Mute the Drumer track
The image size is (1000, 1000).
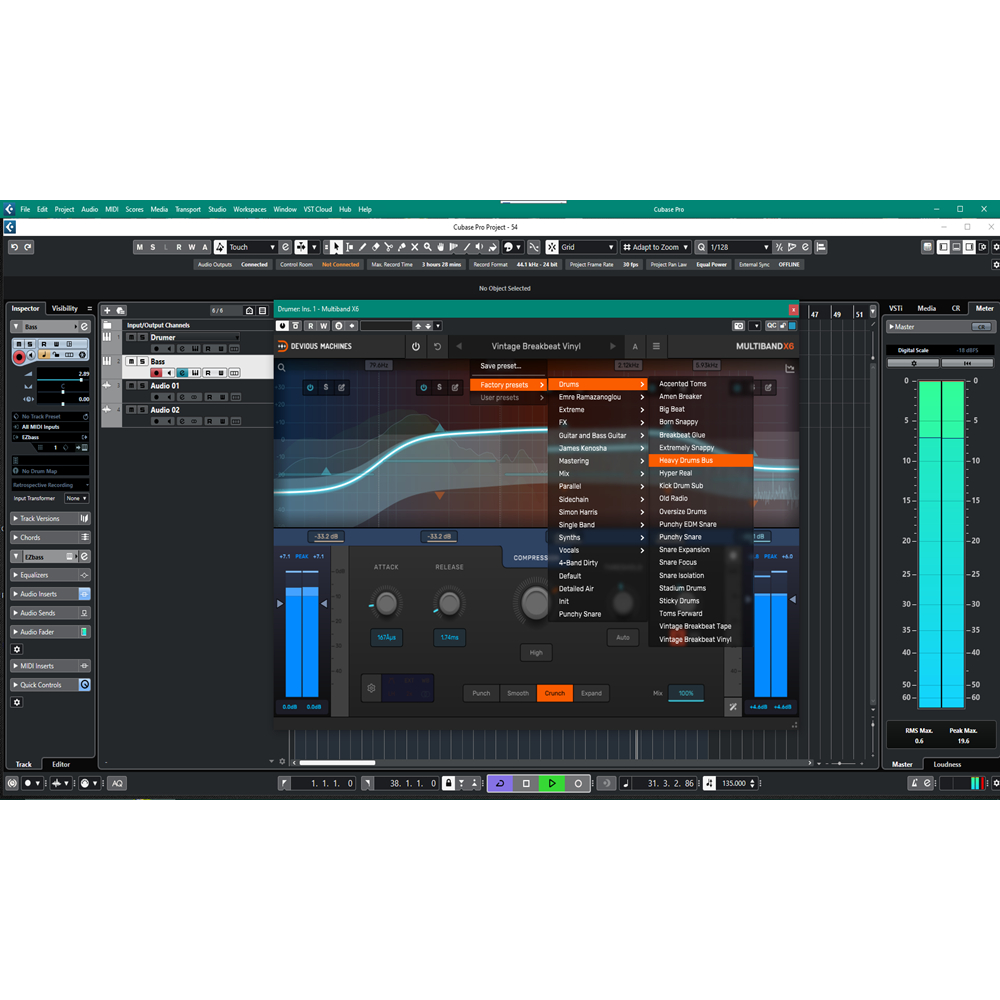pos(131,337)
